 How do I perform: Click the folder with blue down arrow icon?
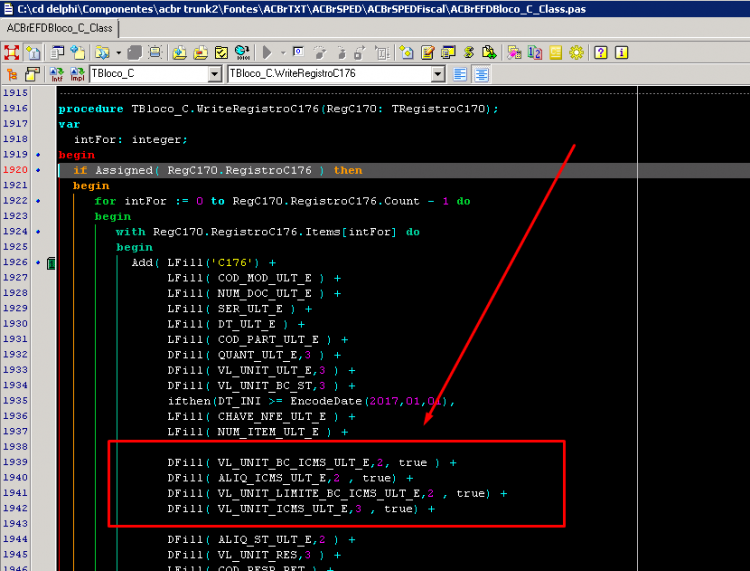point(180,53)
